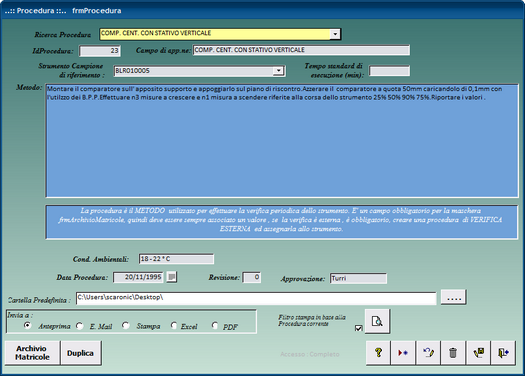525x376 pixels.
Task: Click the 'Approvazione:' label
Action: click(303, 279)
